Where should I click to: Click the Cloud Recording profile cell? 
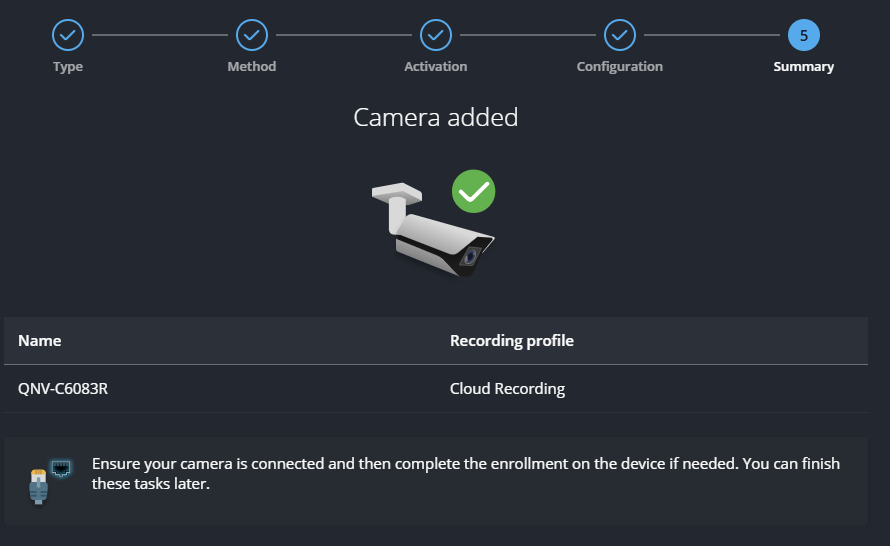pos(507,389)
